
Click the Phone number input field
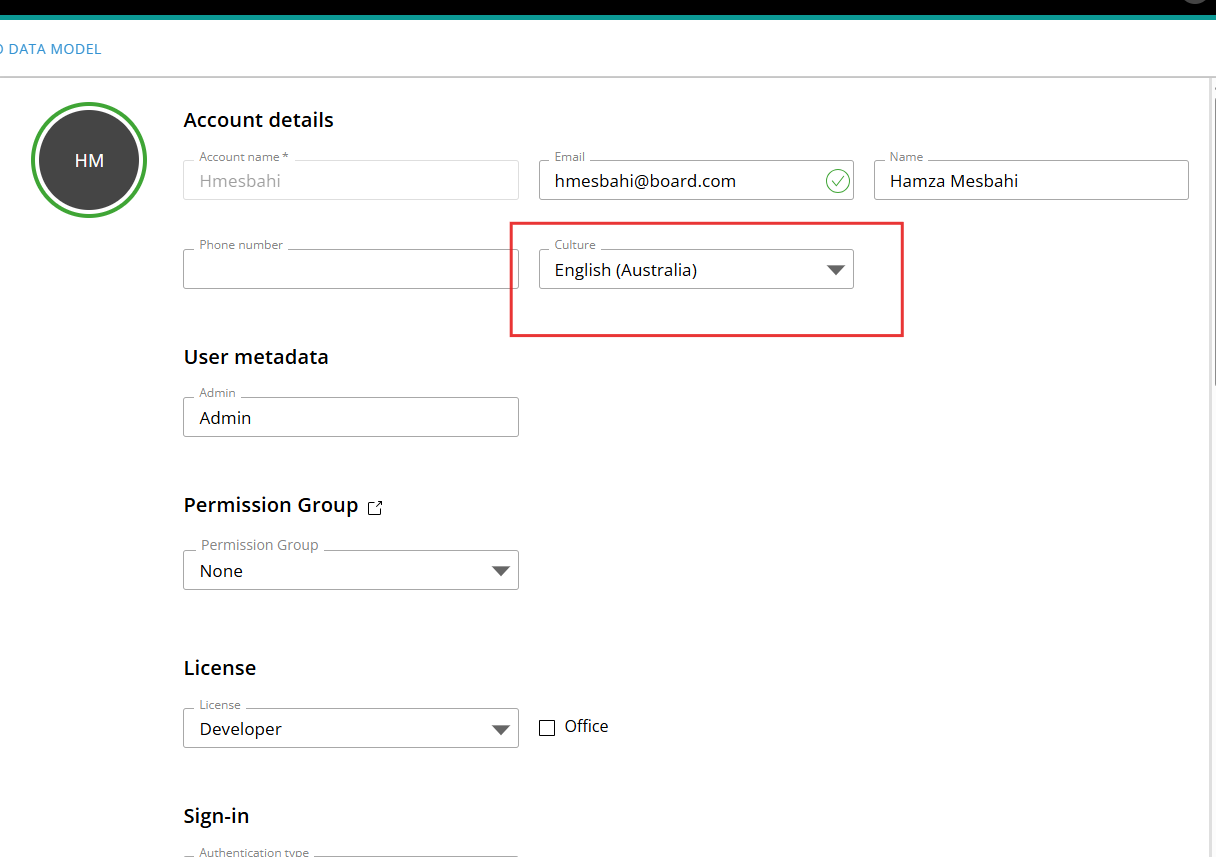pyautogui.click(x=351, y=269)
